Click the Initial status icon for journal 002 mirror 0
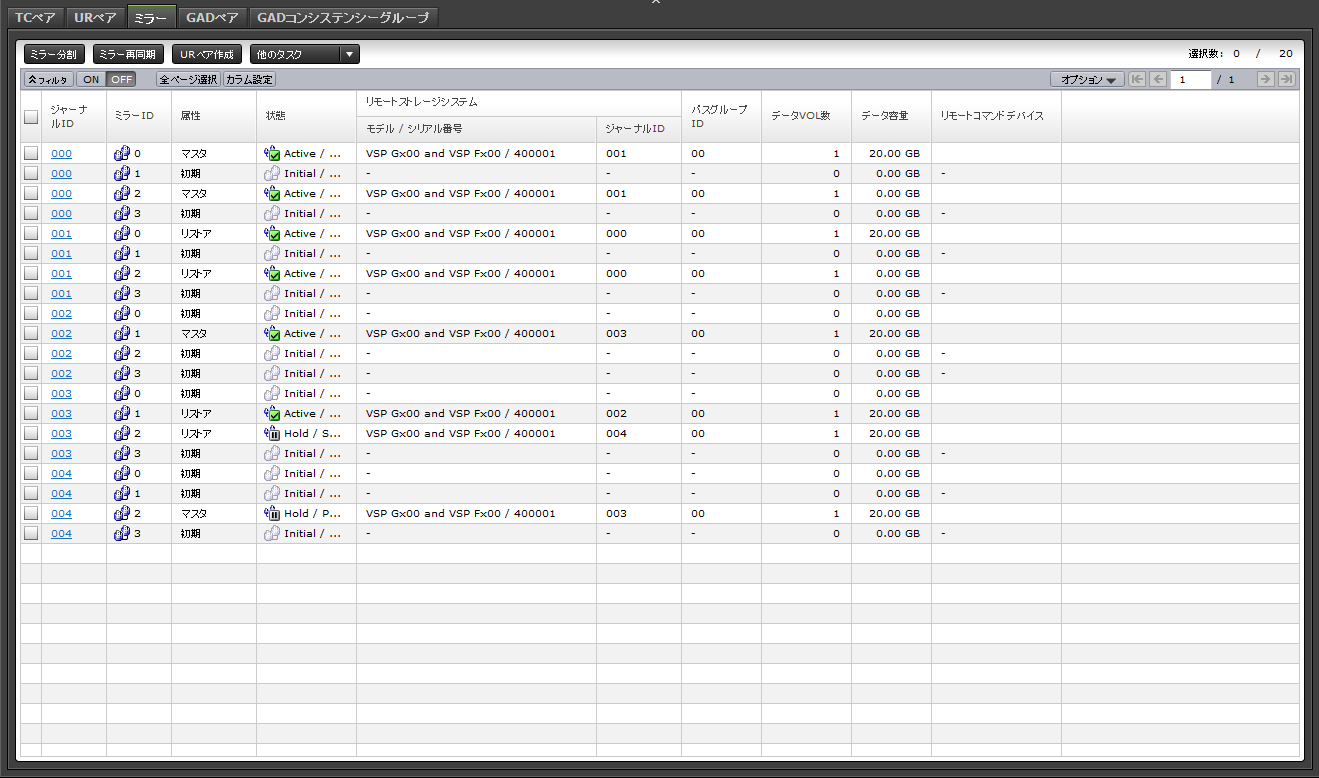 tap(271, 314)
